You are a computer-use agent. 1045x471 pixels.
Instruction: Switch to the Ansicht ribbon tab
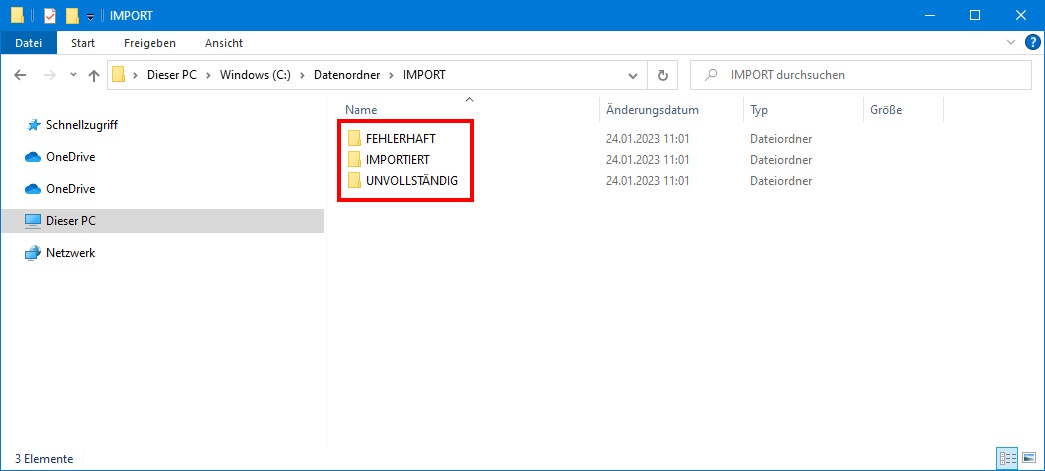pos(223,43)
